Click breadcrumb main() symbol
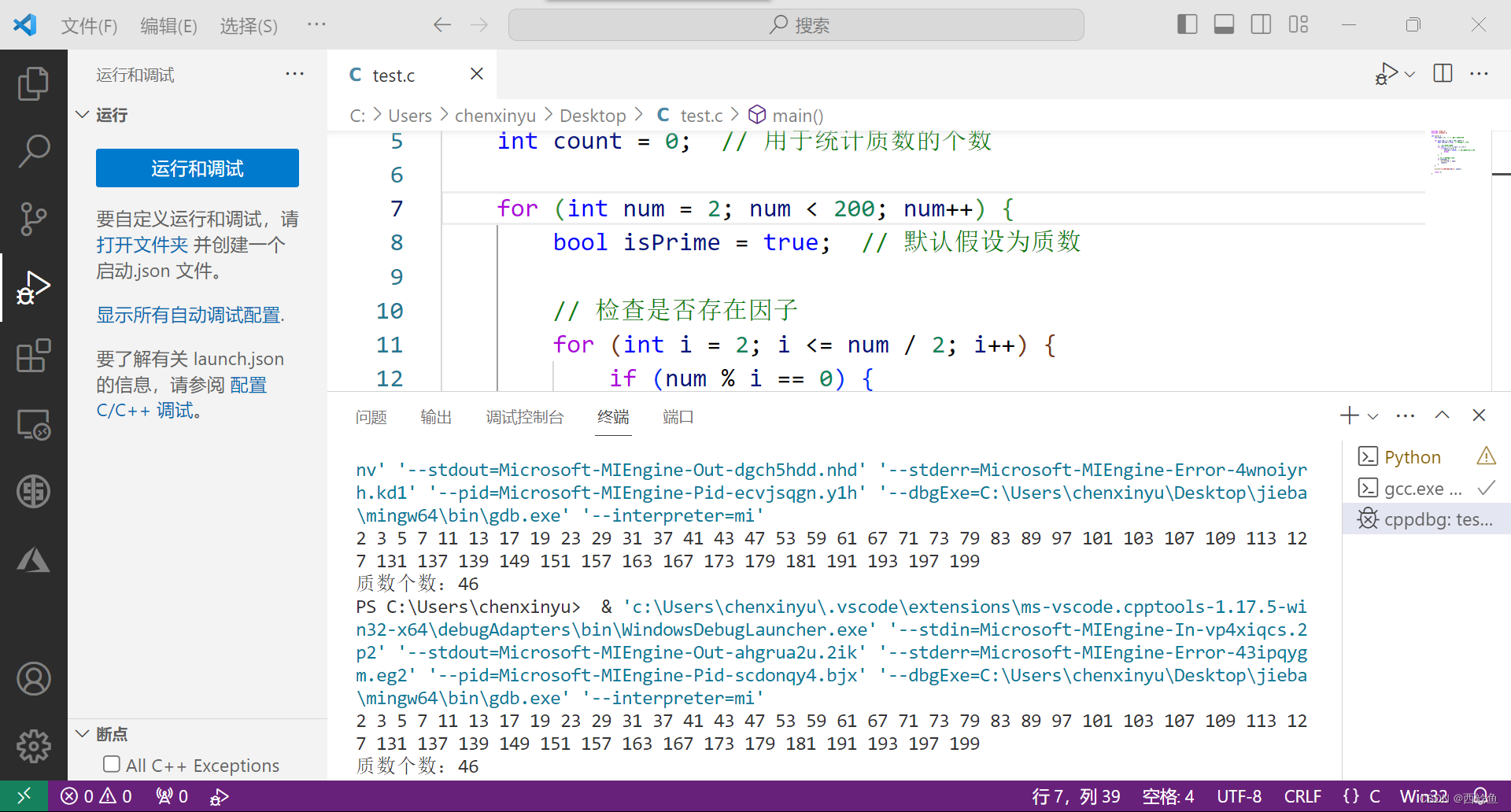The width and height of the screenshot is (1511, 812). click(x=786, y=116)
